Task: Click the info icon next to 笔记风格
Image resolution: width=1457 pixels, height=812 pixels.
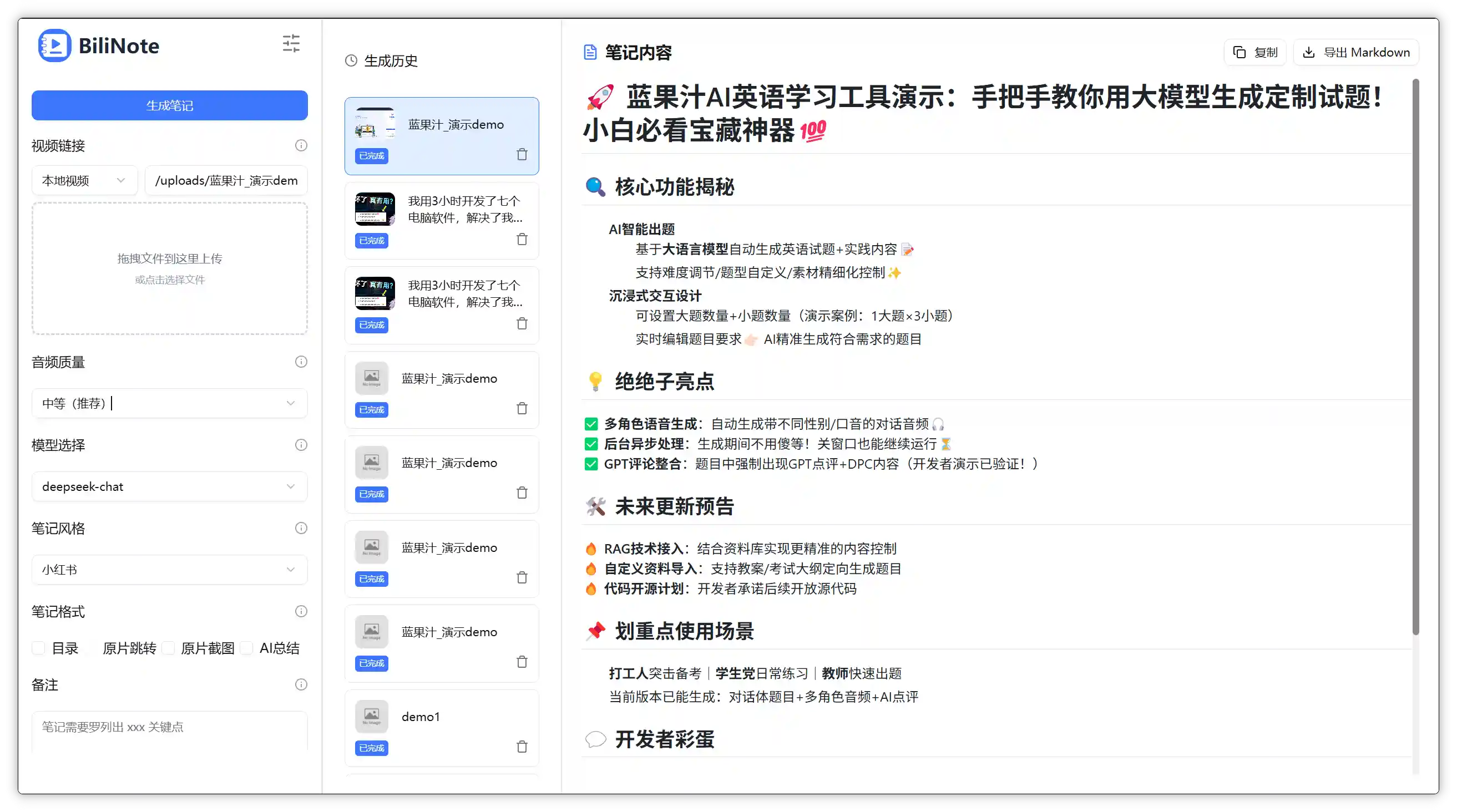Action: [300, 527]
